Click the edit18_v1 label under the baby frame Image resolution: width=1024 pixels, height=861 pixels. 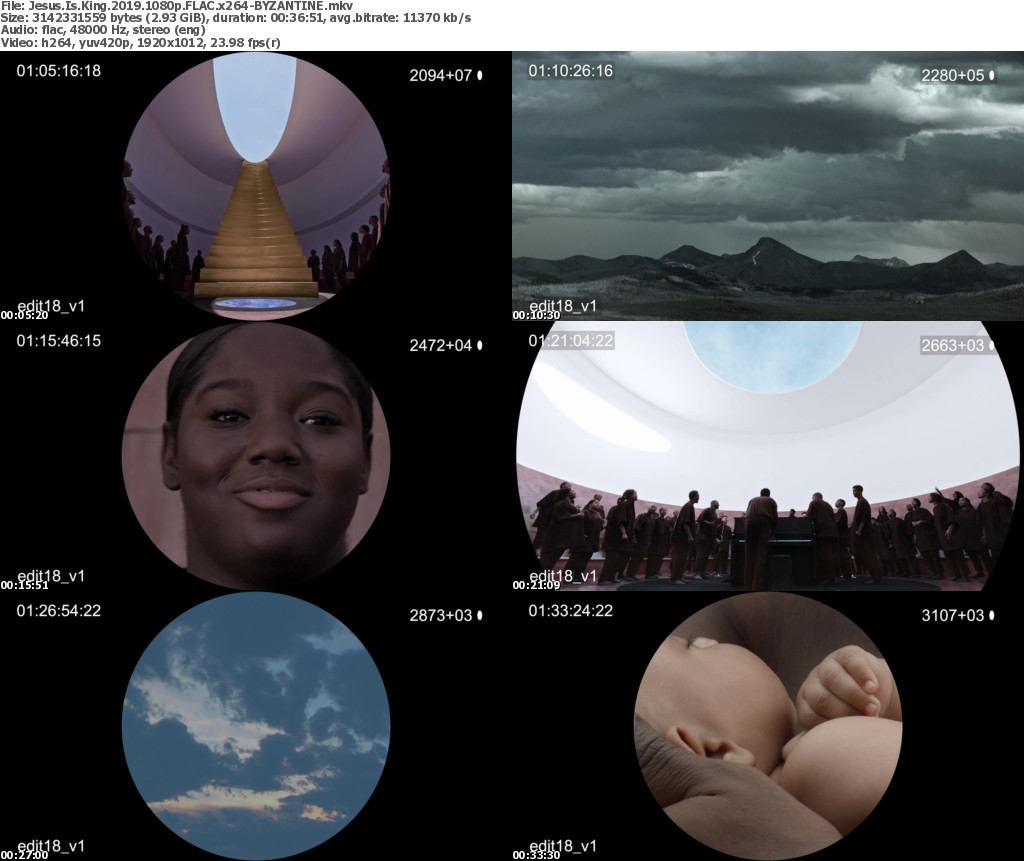point(563,845)
